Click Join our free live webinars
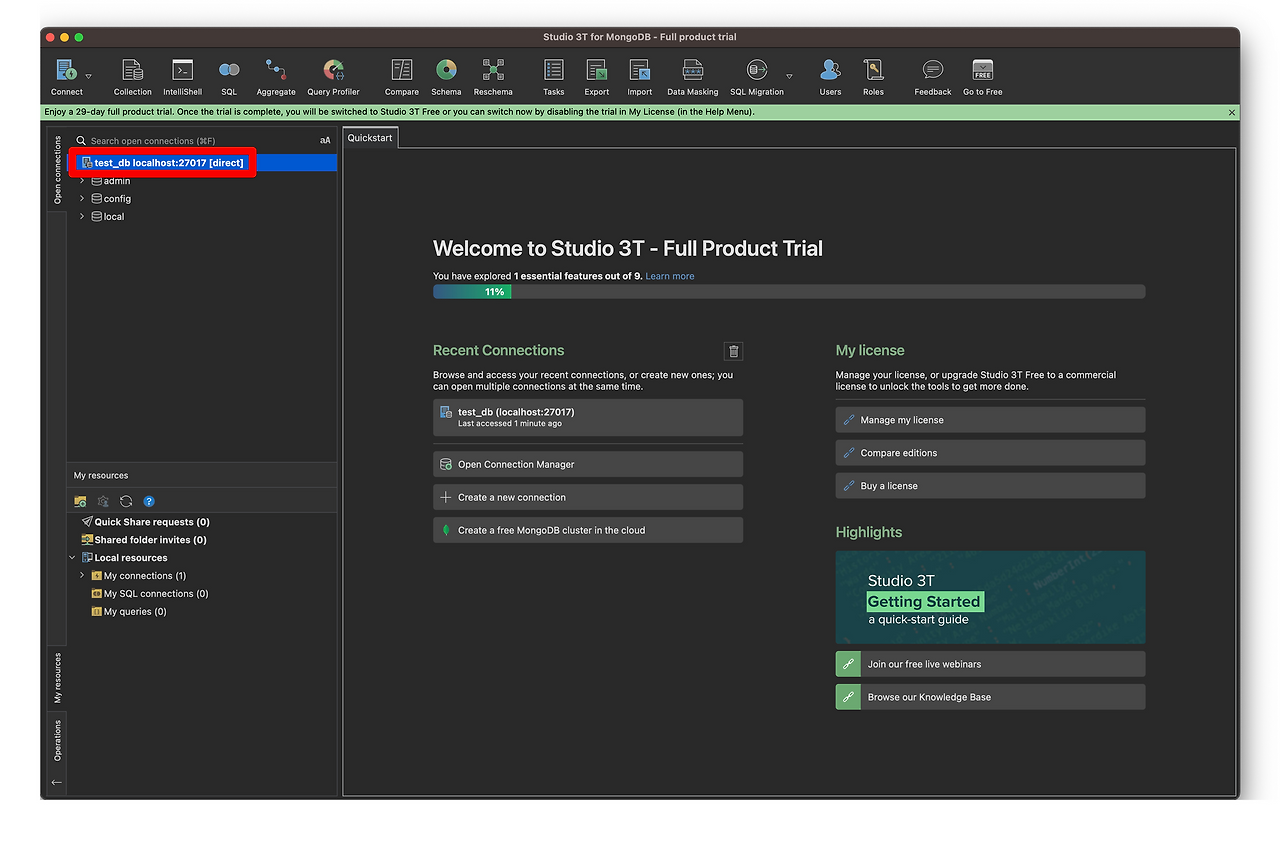1280x853 pixels. [x=991, y=664]
